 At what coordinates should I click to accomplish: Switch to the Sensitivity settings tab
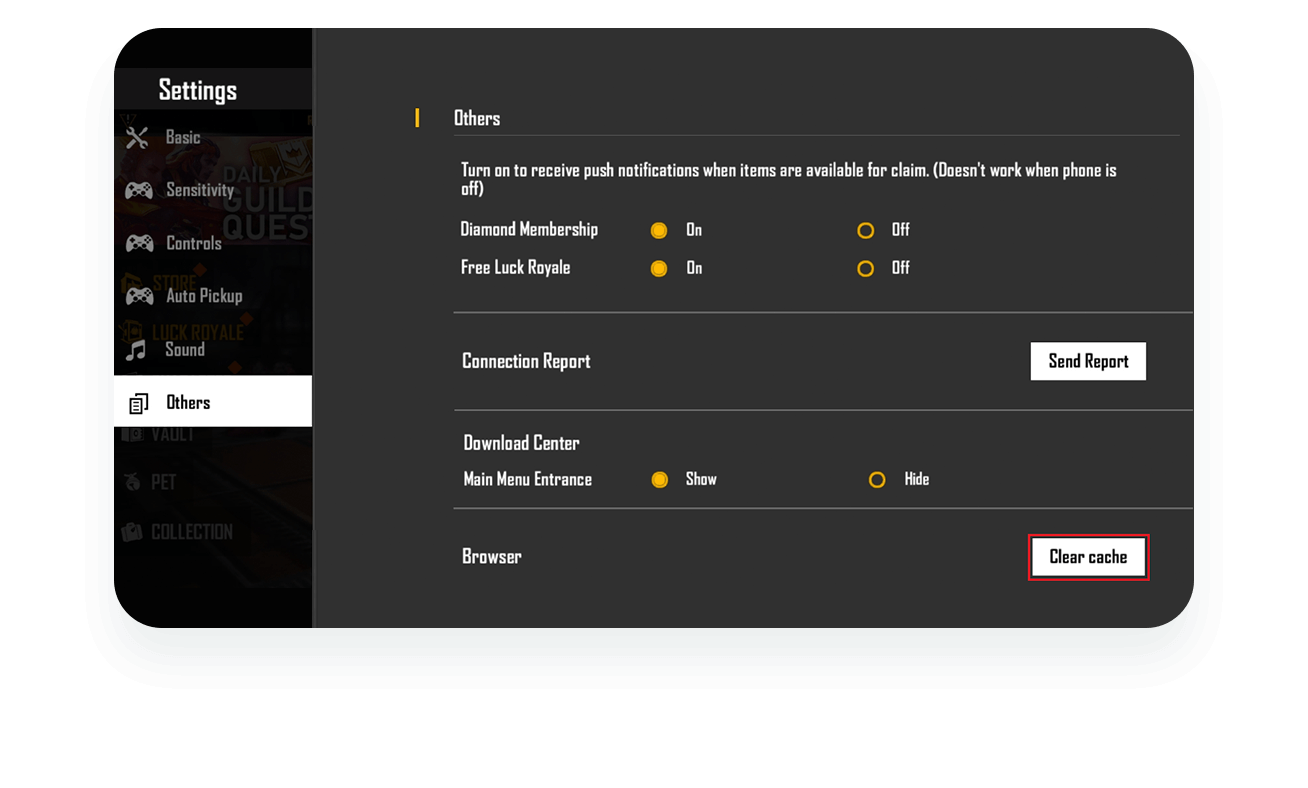click(199, 190)
